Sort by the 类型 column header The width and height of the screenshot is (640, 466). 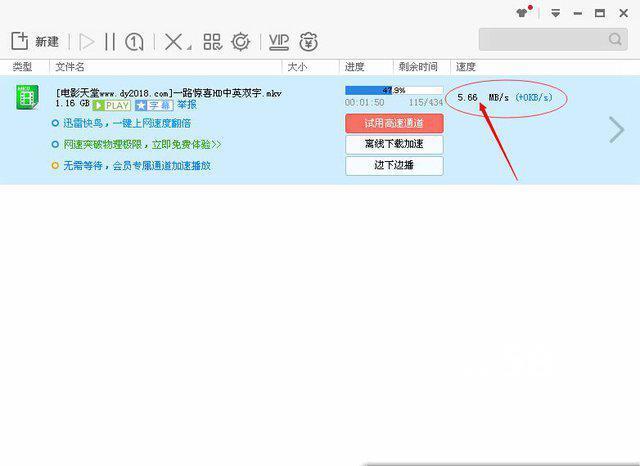pos(22,67)
